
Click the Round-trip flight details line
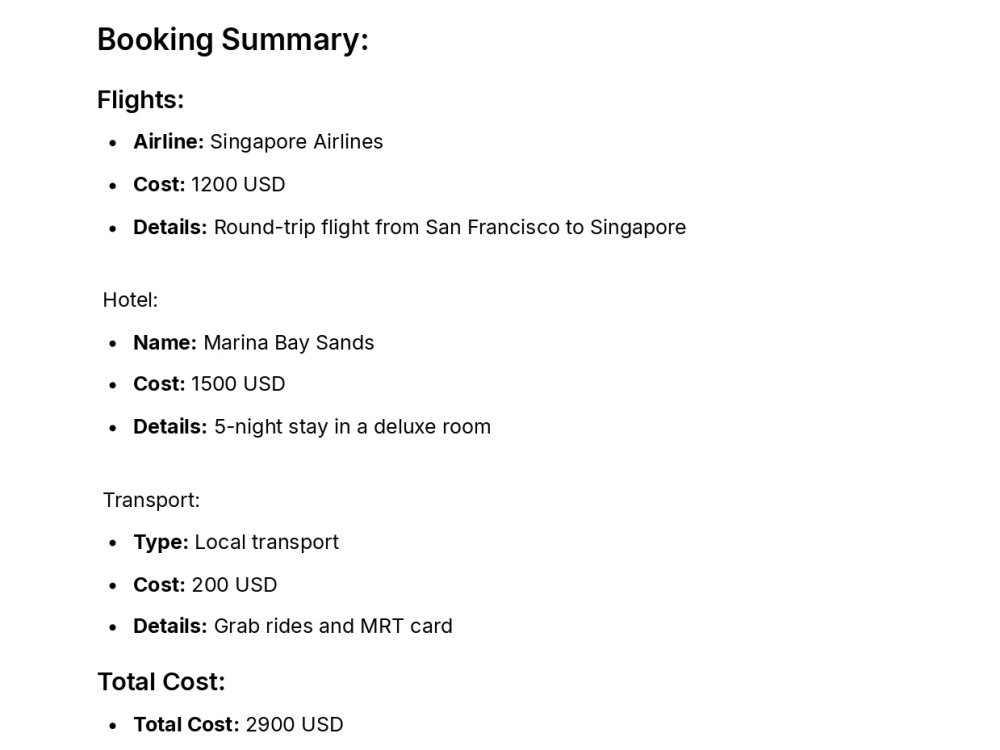409,227
